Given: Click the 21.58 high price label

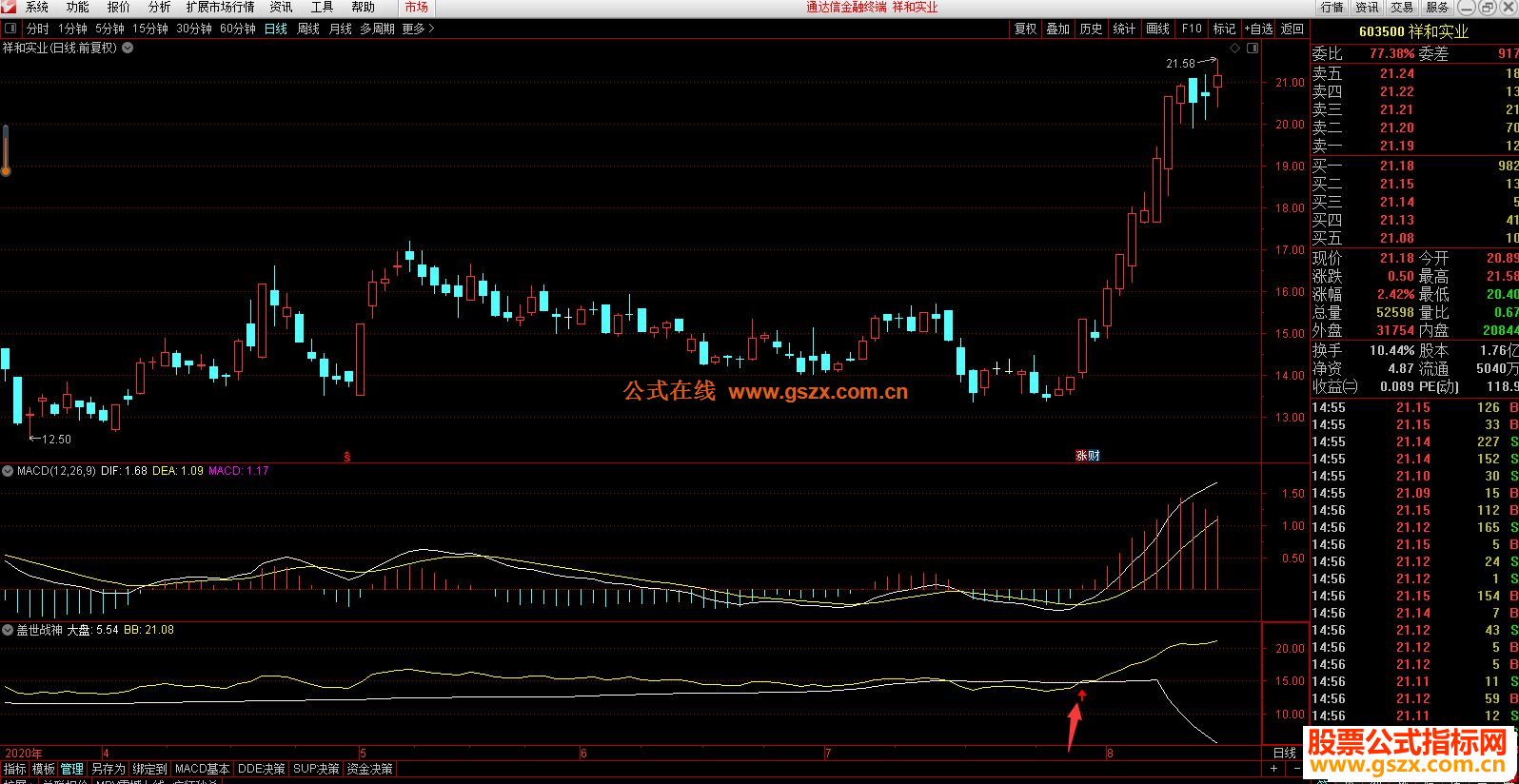Looking at the screenshot, I should [x=1180, y=64].
